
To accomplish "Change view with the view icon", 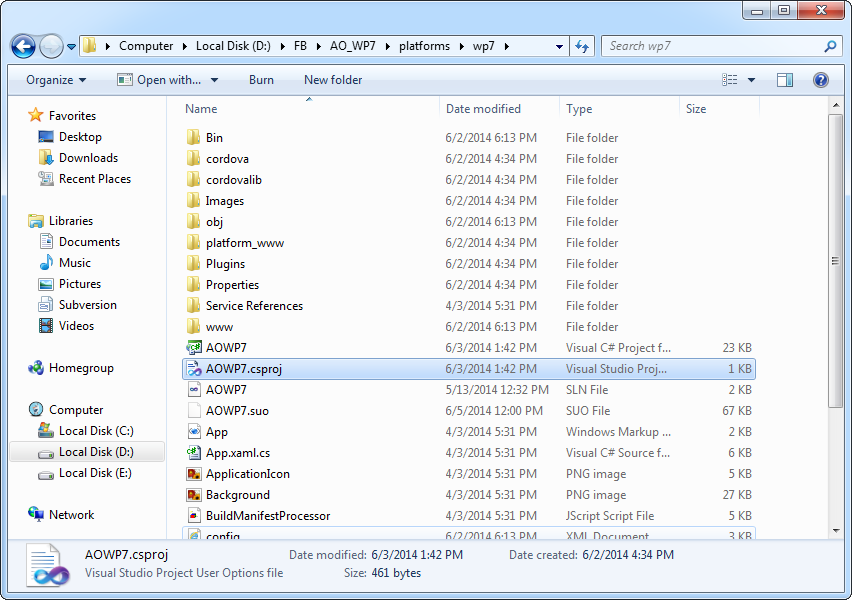I will click(730, 80).
